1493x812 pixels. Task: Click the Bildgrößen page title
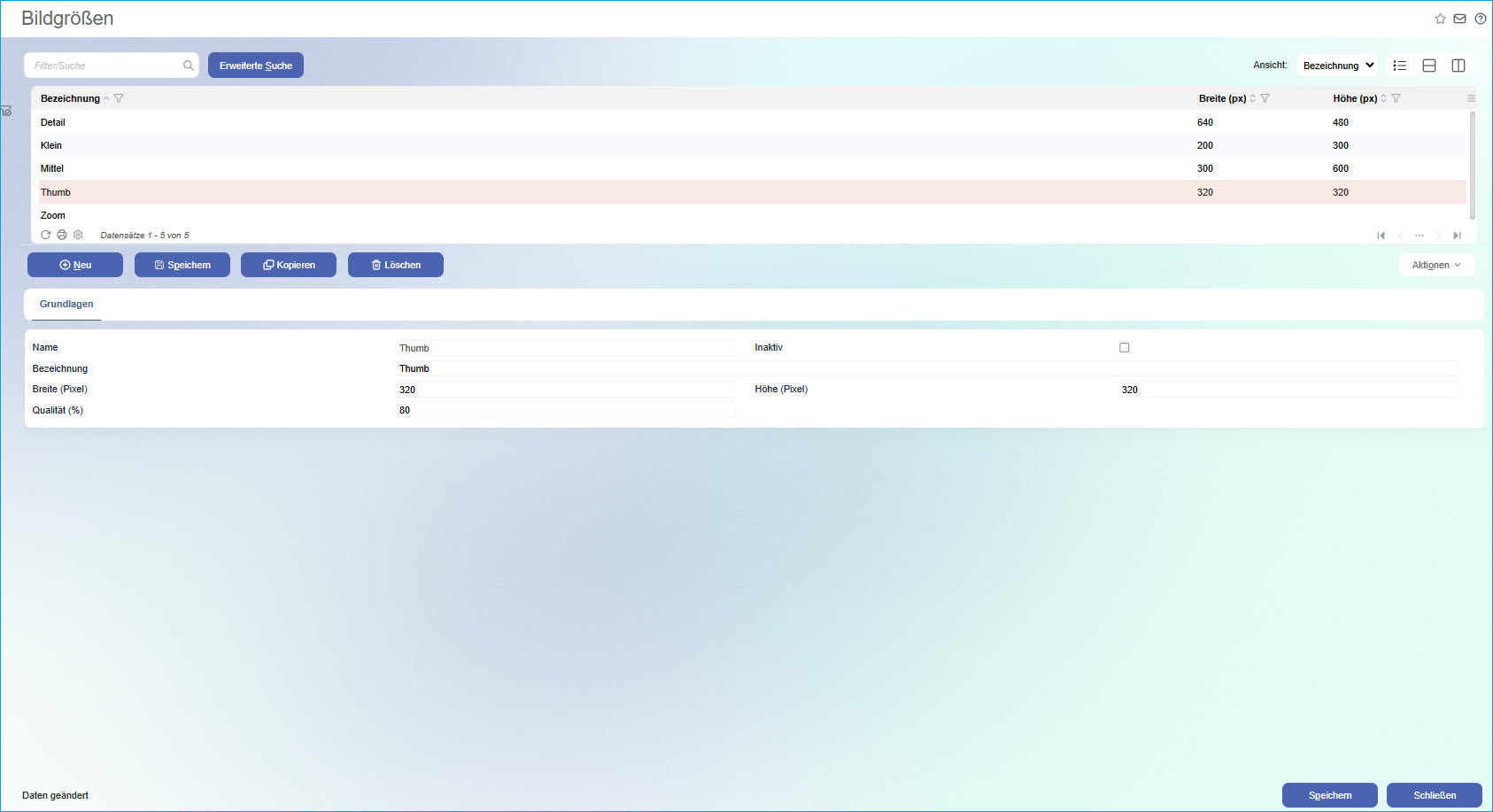tap(67, 19)
